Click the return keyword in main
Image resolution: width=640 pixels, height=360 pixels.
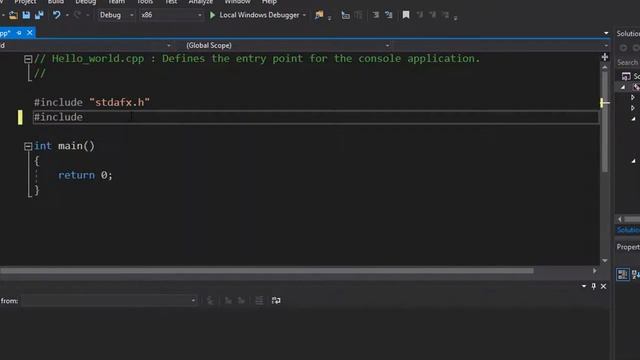76,175
